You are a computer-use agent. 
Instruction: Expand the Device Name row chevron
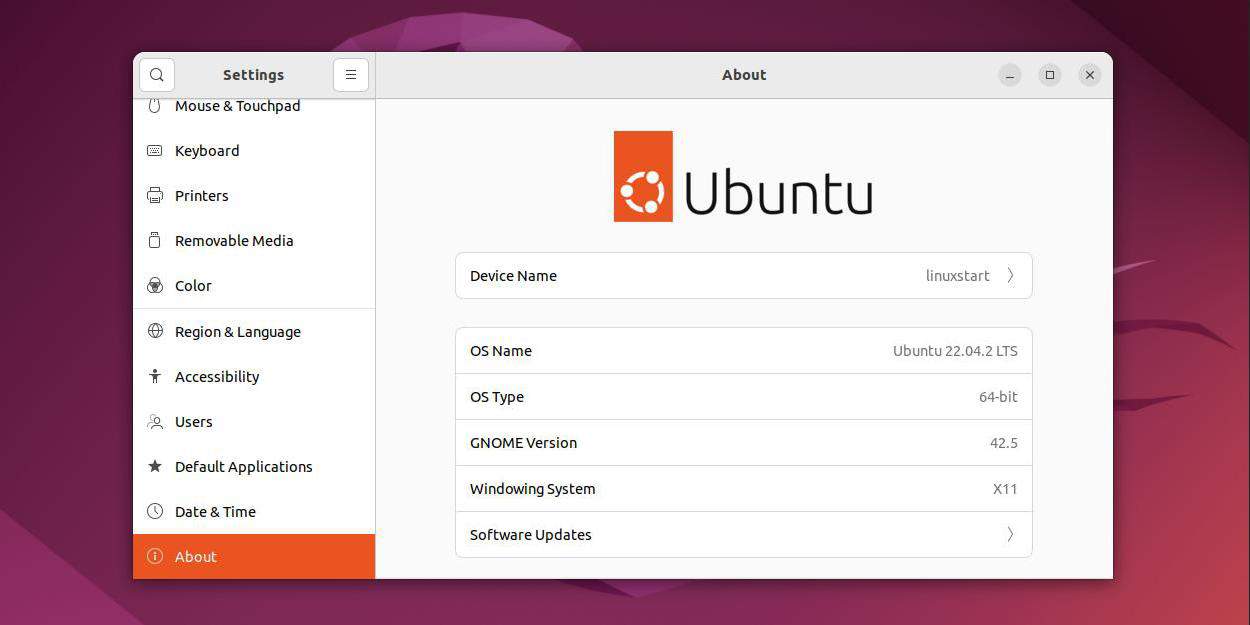click(x=1010, y=276)
